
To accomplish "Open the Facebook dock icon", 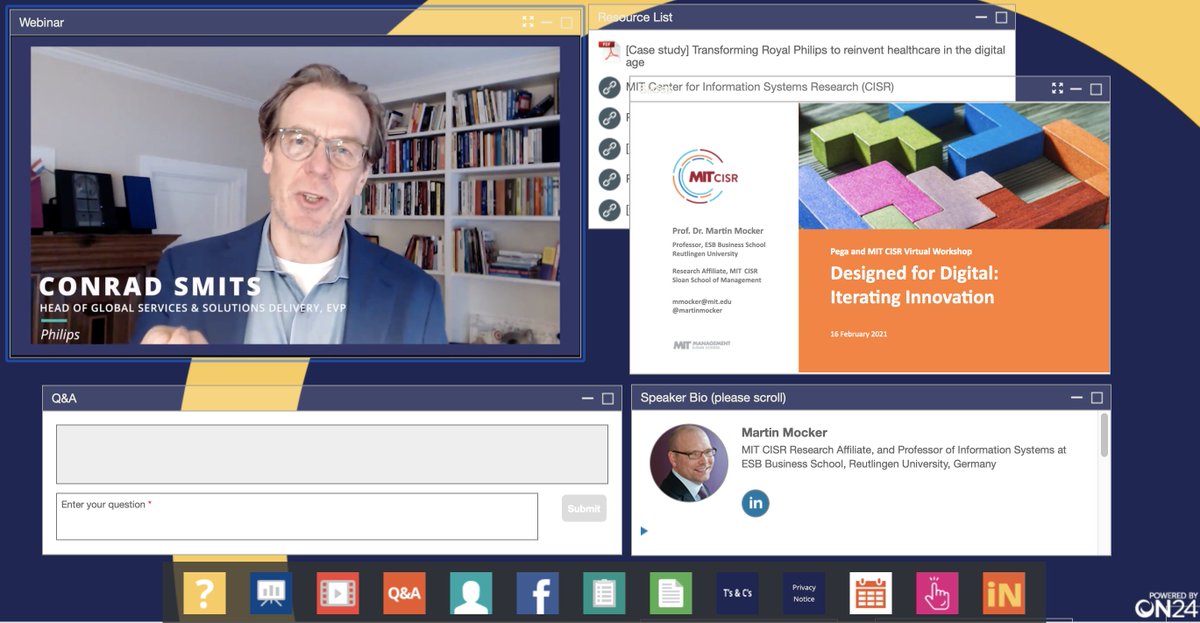I will pyautogui.click(x=538, y=593).
